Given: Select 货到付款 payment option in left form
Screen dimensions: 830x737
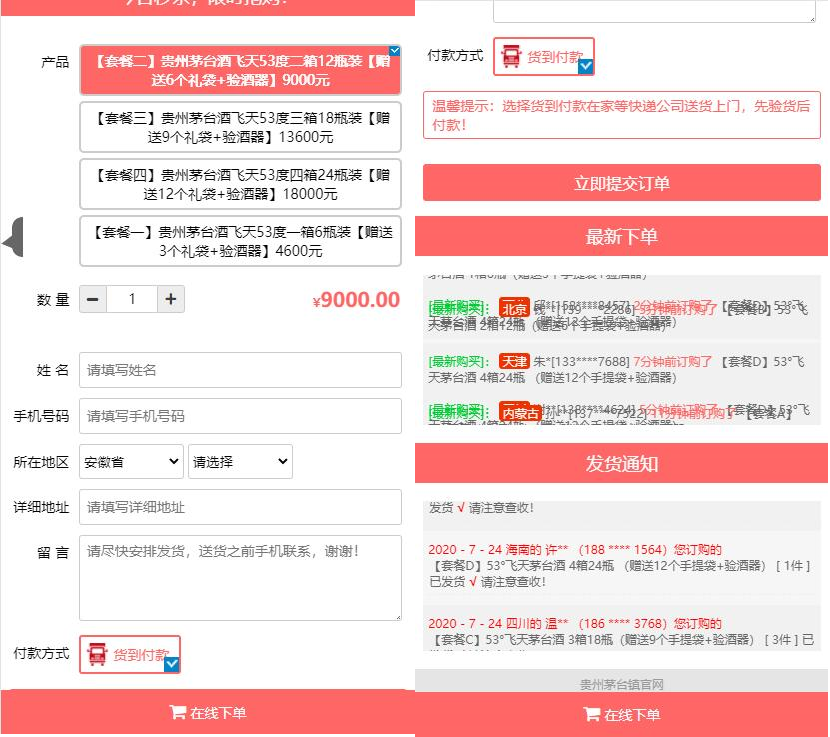Looking at the screenshot, I should click(130, 654).
